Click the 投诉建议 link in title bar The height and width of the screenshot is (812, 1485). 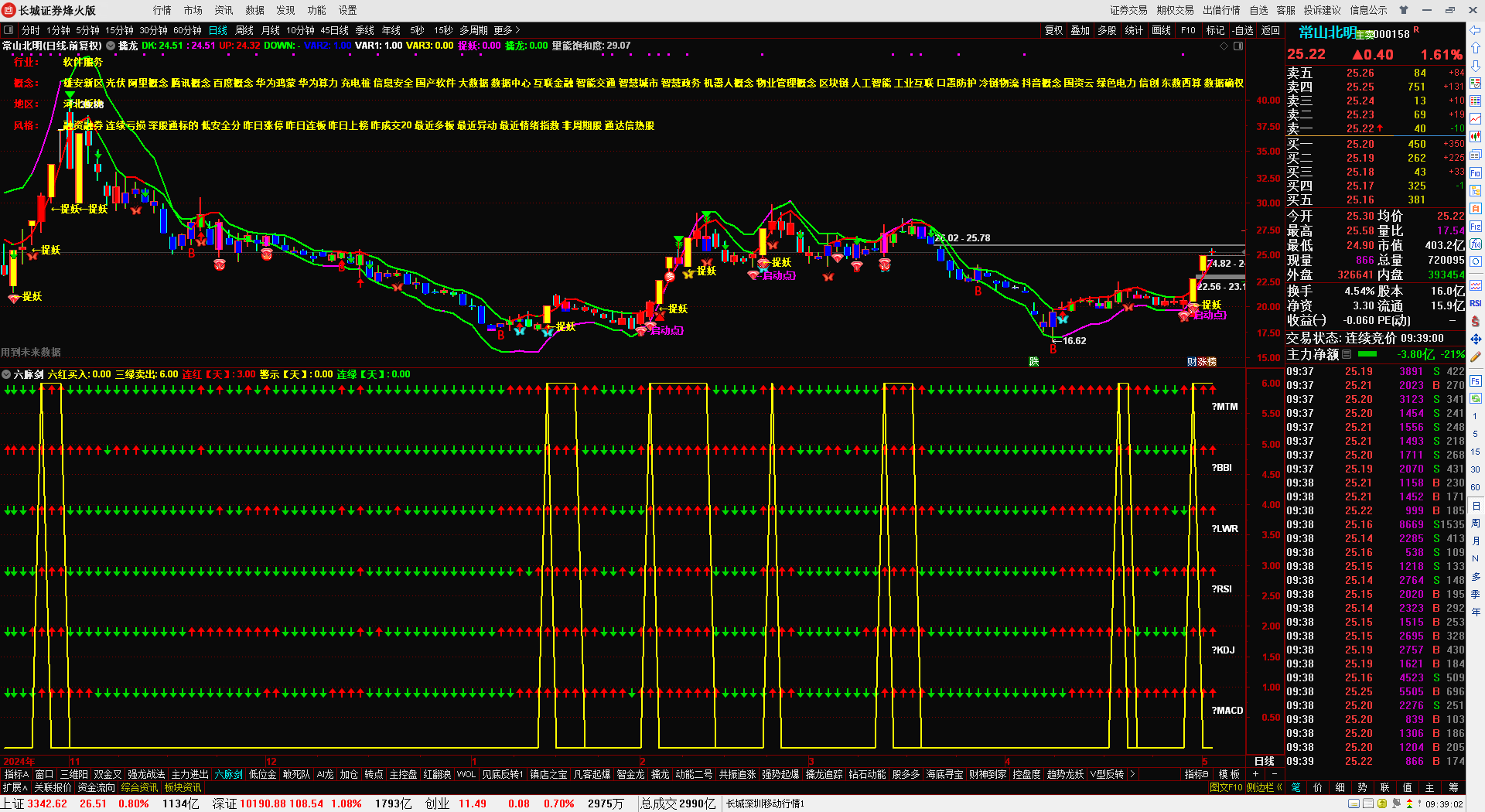click(1322, 10)
